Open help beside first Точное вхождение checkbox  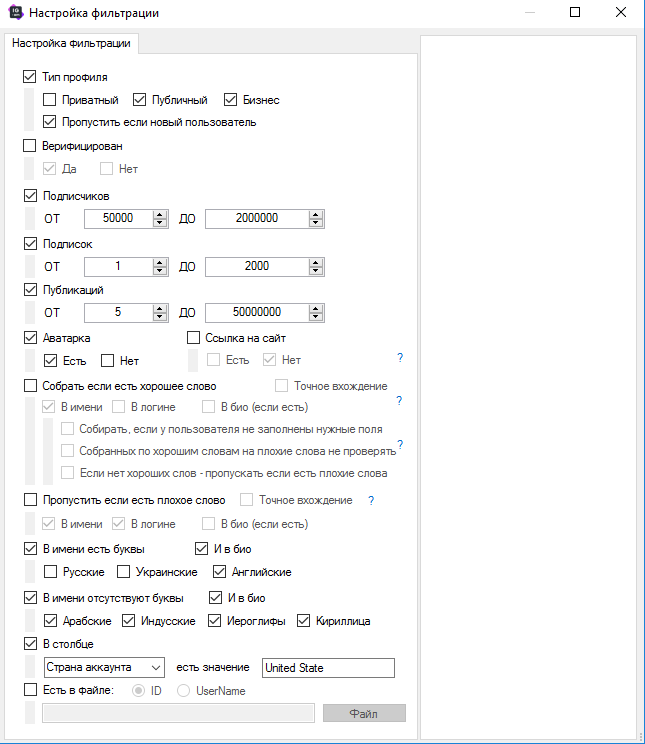coord(399,401)
